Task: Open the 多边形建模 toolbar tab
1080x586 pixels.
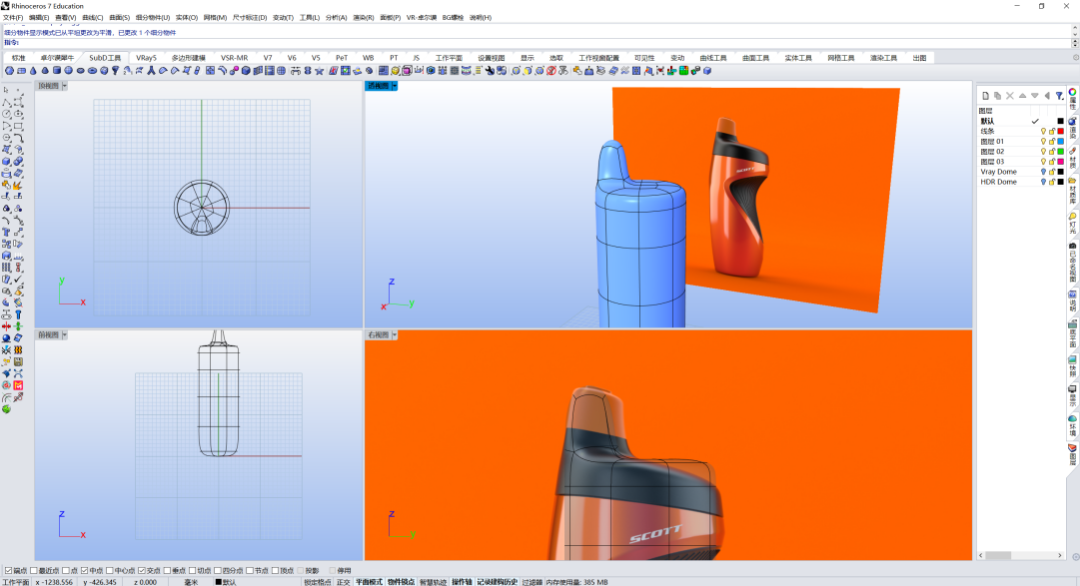Action: click(x=189, y=58)
